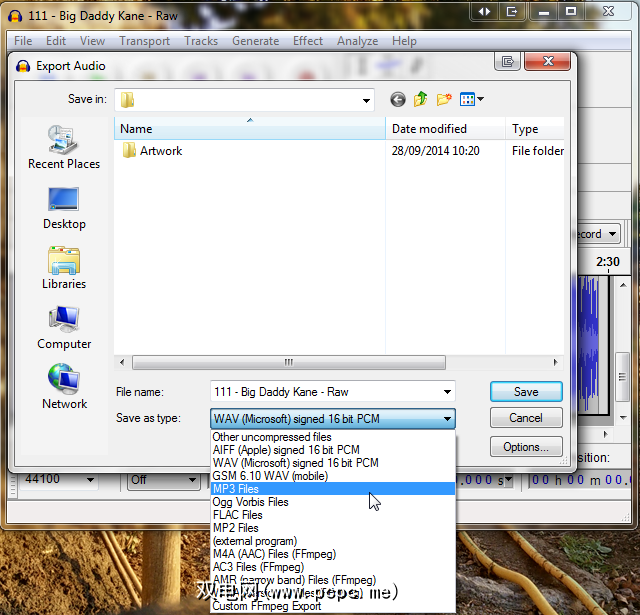This screenshot has width=640, height=615.
Task: Open export Options... button
Action: 526,447
